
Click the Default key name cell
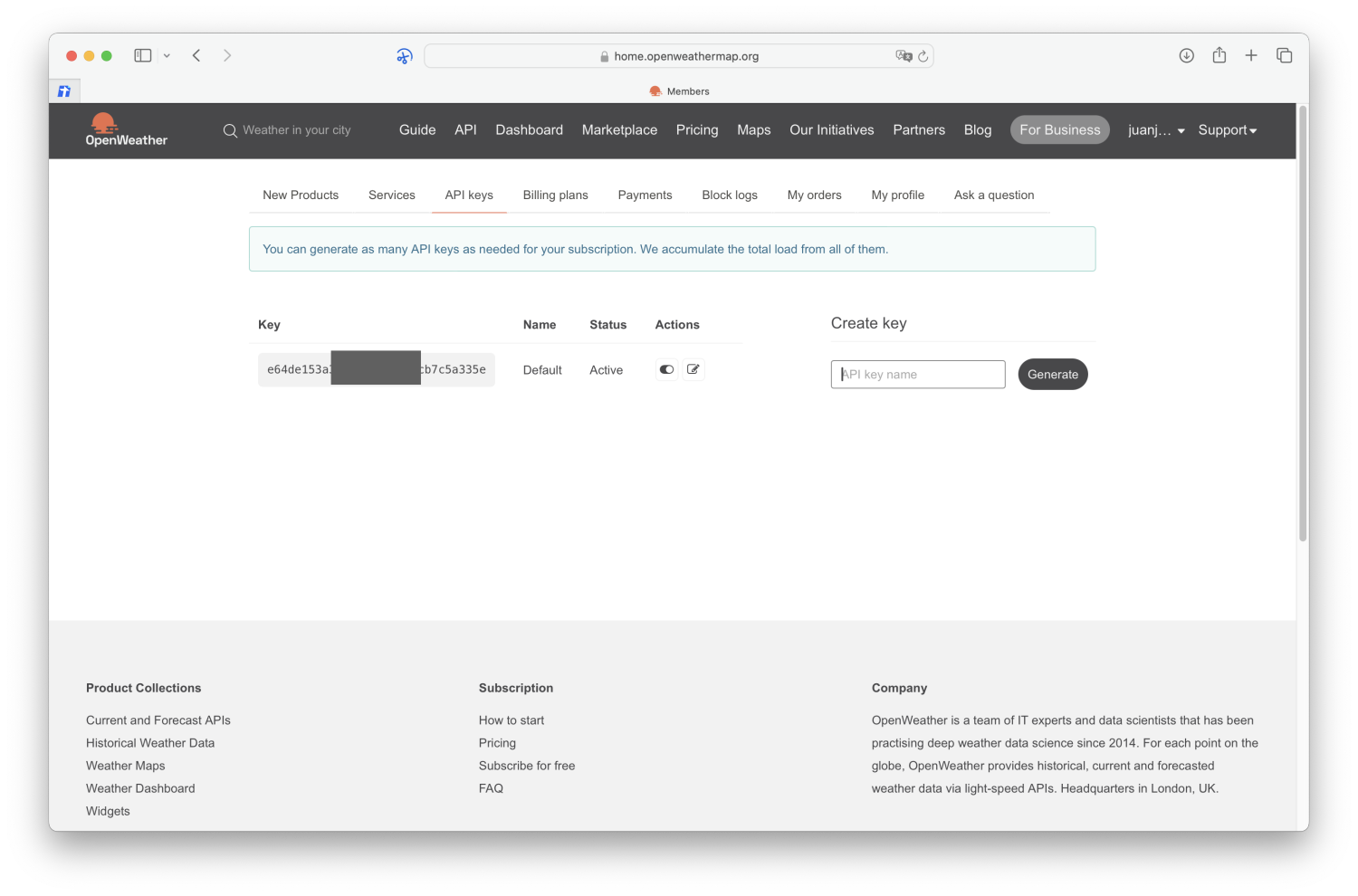[x=542, y=370]
